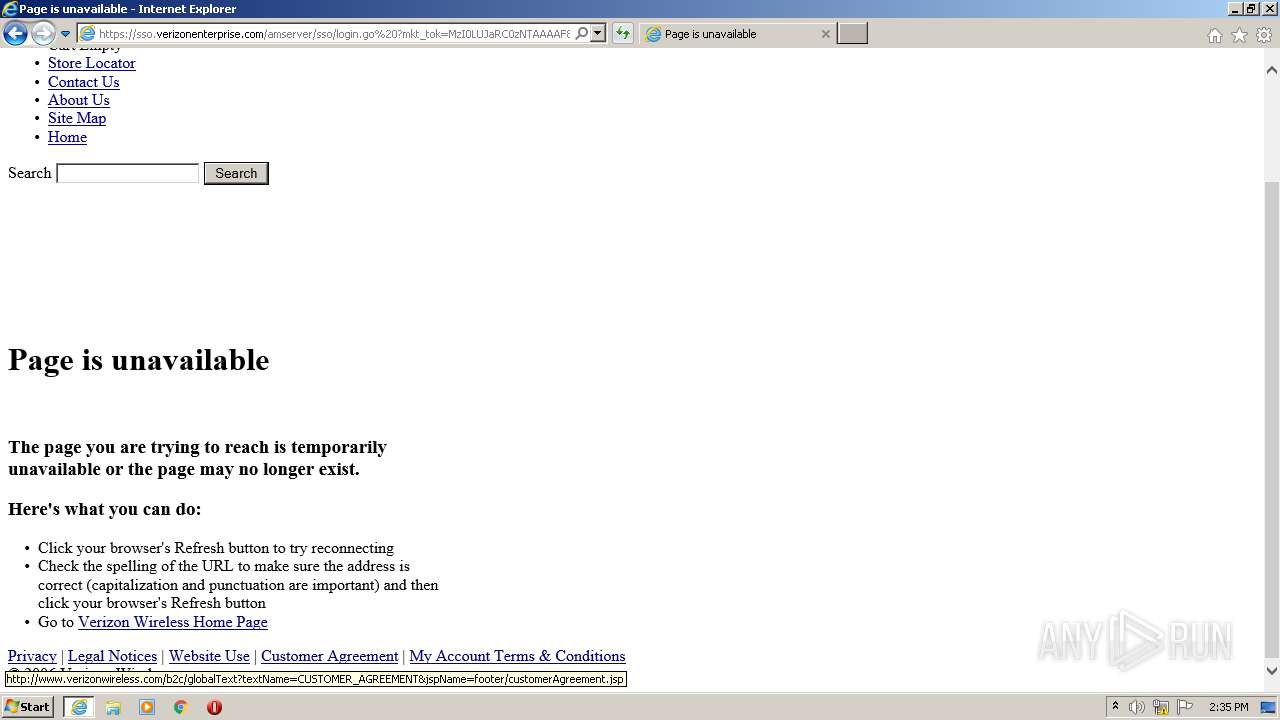Click the Action Center flag icon

(1185, 707)
